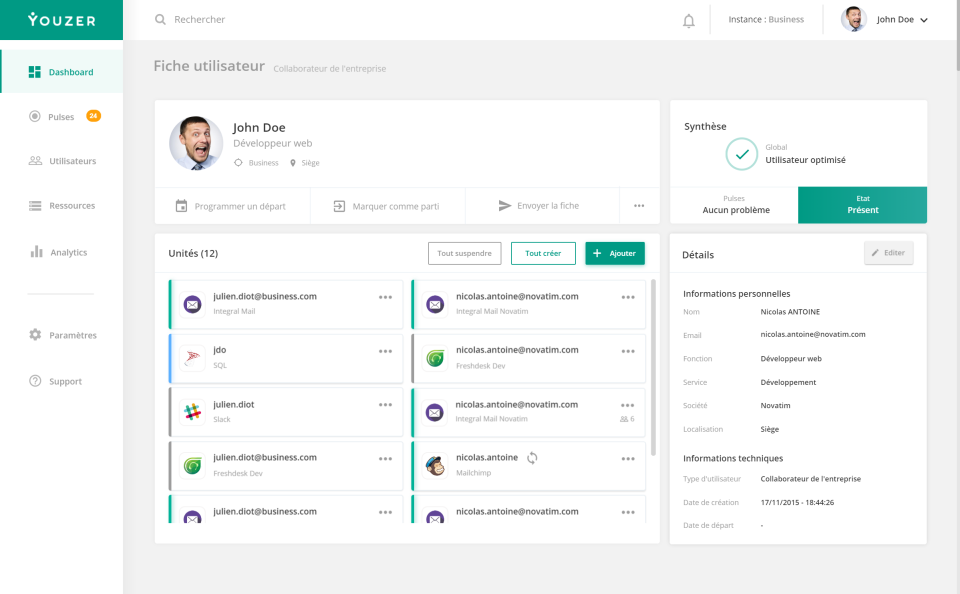
Task: Open the Pulses section icon
Action: [32, 116]
